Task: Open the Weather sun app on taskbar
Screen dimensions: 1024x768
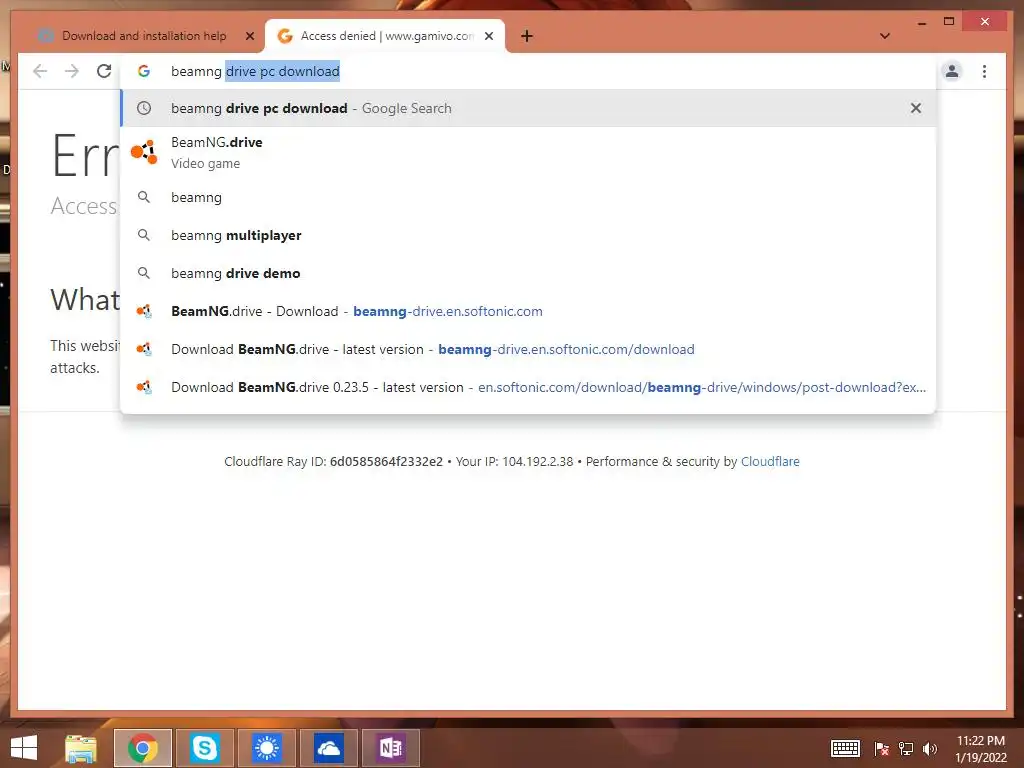Action: pyautogui.click(x=266, y=748)
